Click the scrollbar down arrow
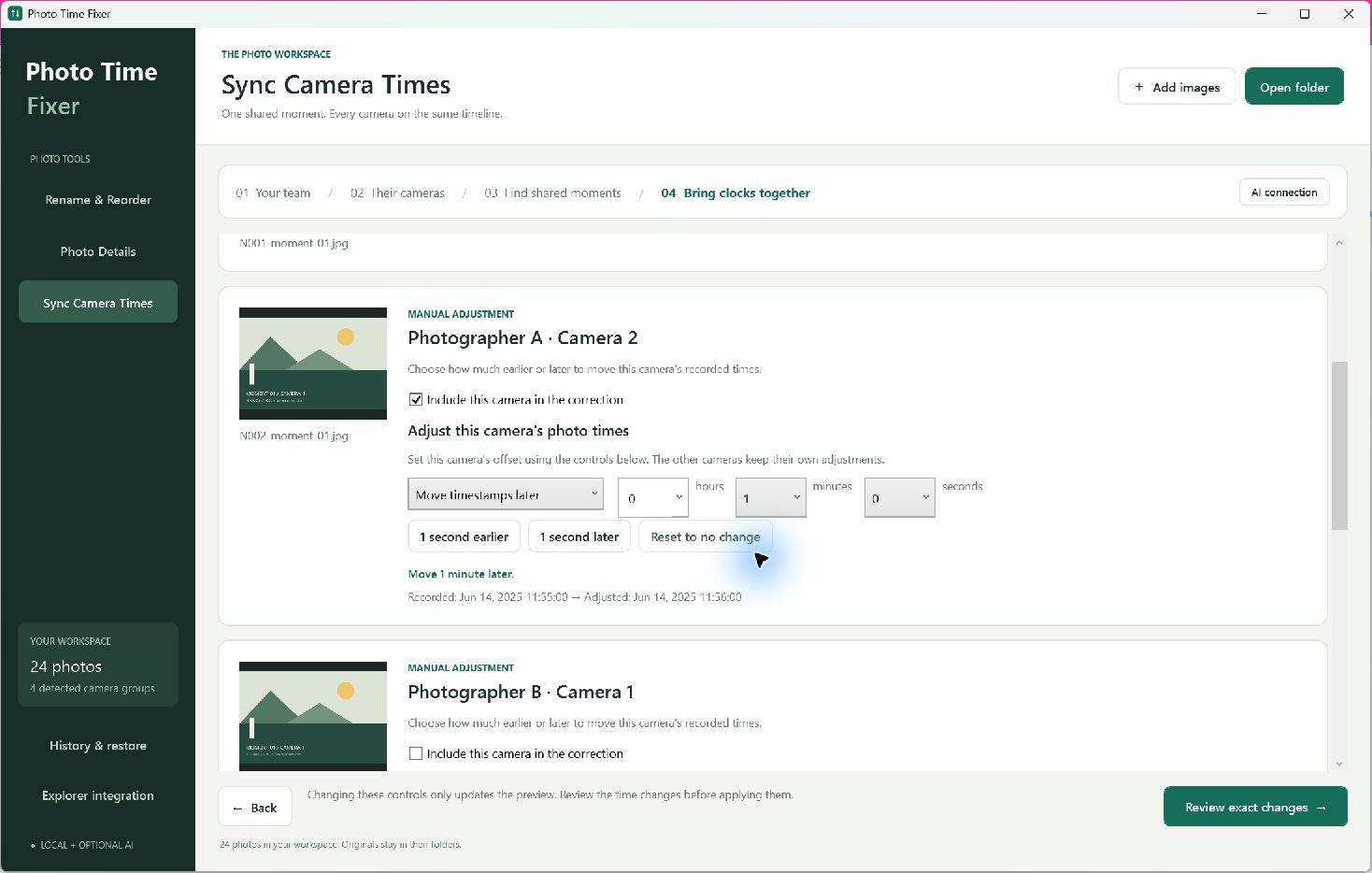Viewport: 1372px width, 873px height. point(1339,764)
